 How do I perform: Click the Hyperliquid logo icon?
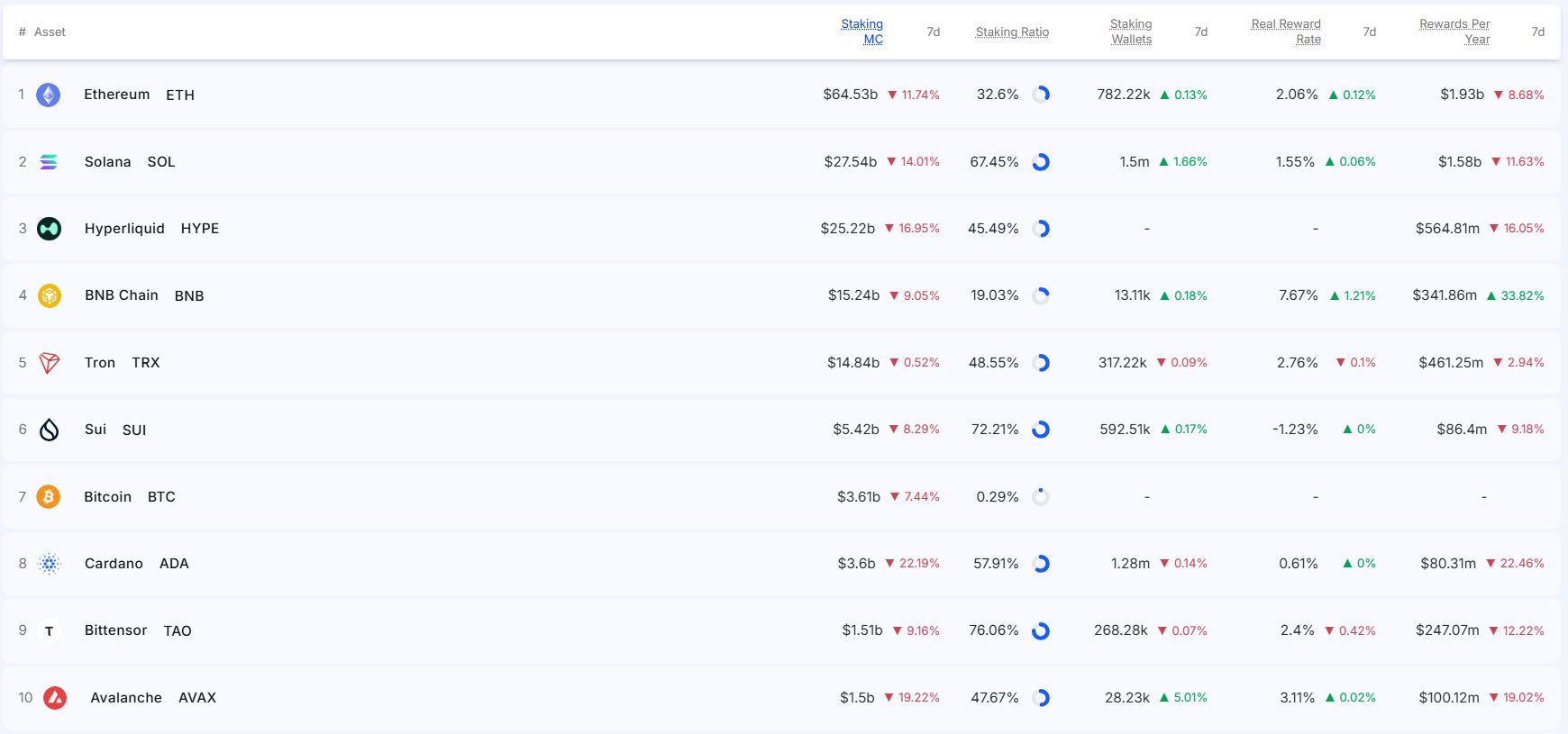49,229
